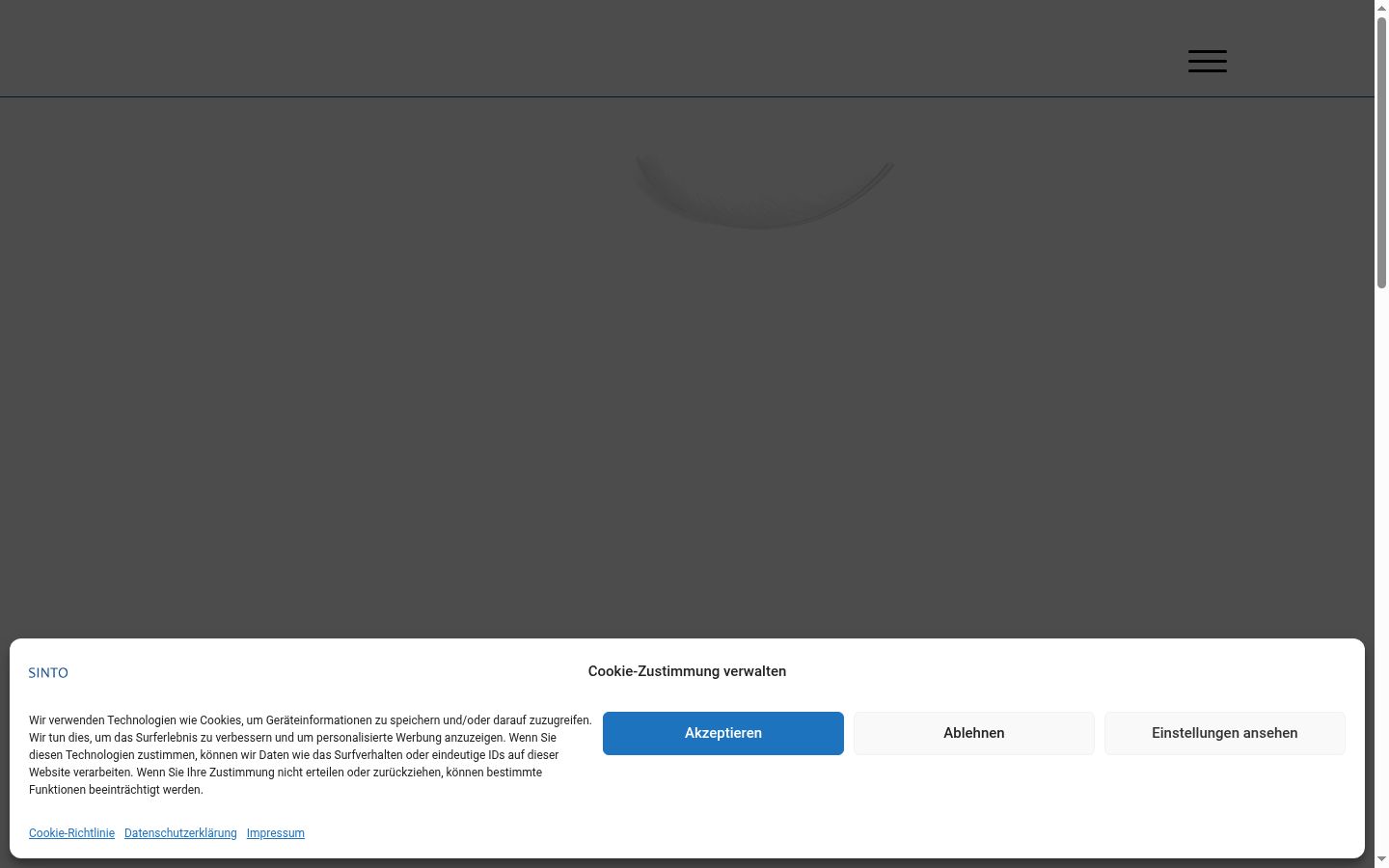1389x868 pixels.
Task: Click the scrollbar up arrow
Action: point(1381,7)
